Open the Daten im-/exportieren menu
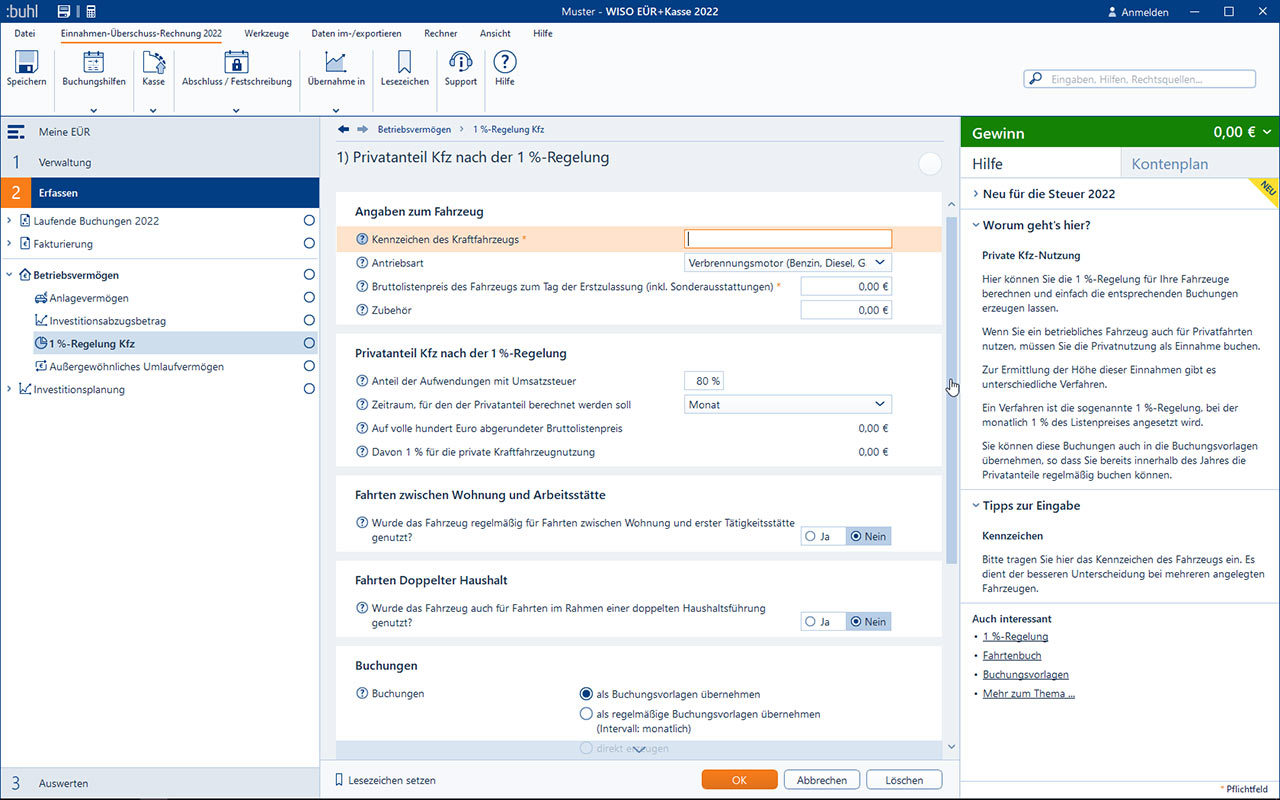The width and height of the screenshot is (1280, 800). click(x=356, y=33)
